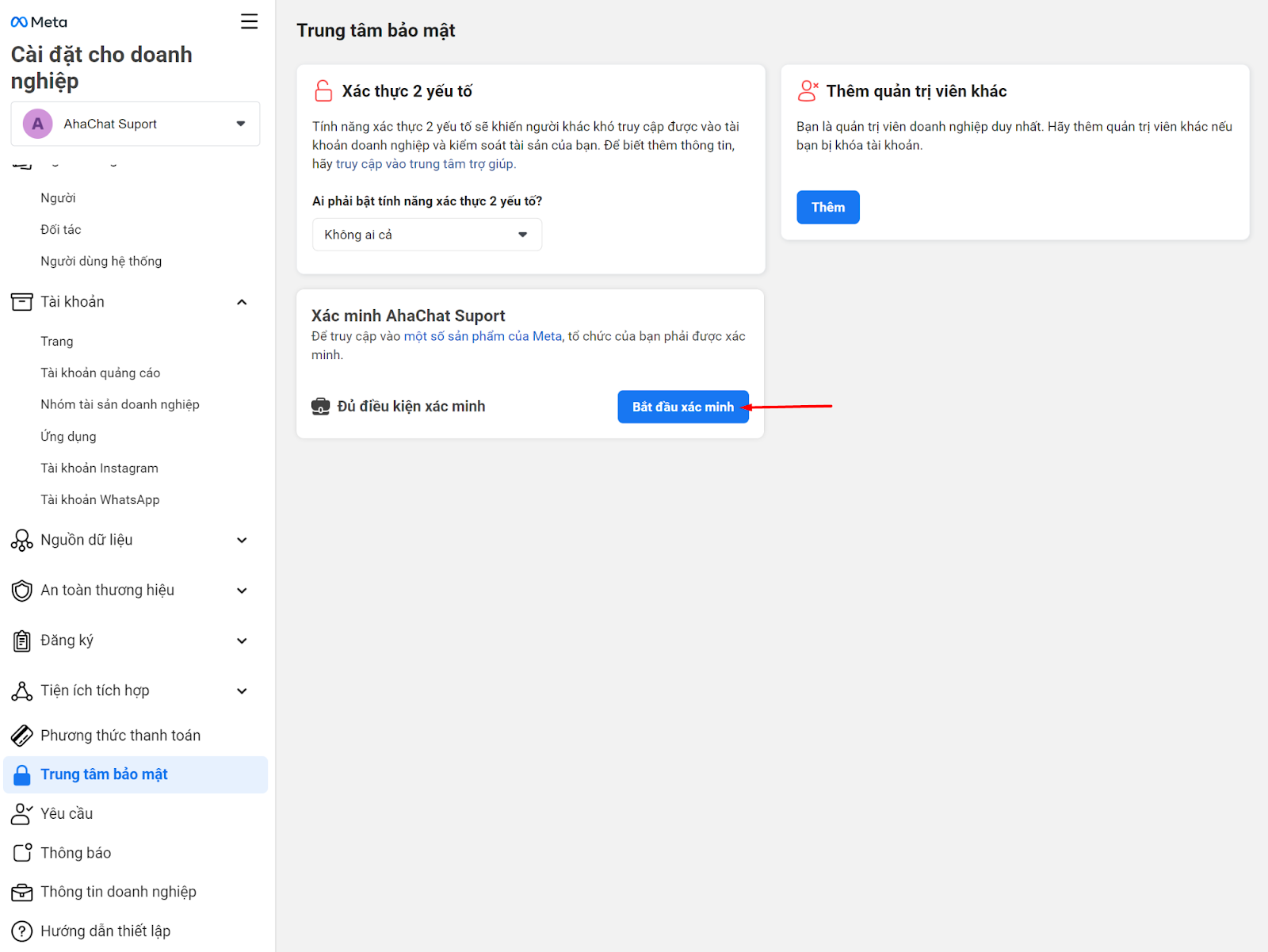This screenshot has width=1268, height=952.
Task: Click Cài đặt cho doanh nghiệp title
Action: pyautogui.click(x=101, y=68)
